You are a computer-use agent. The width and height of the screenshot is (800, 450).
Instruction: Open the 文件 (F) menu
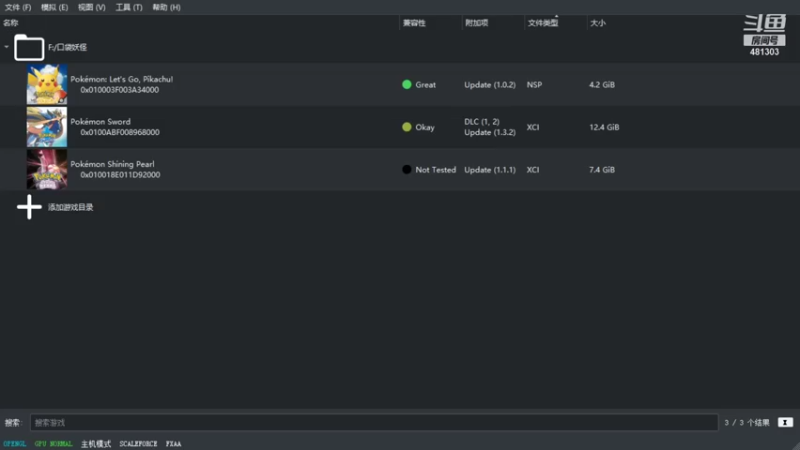point(18,7)
